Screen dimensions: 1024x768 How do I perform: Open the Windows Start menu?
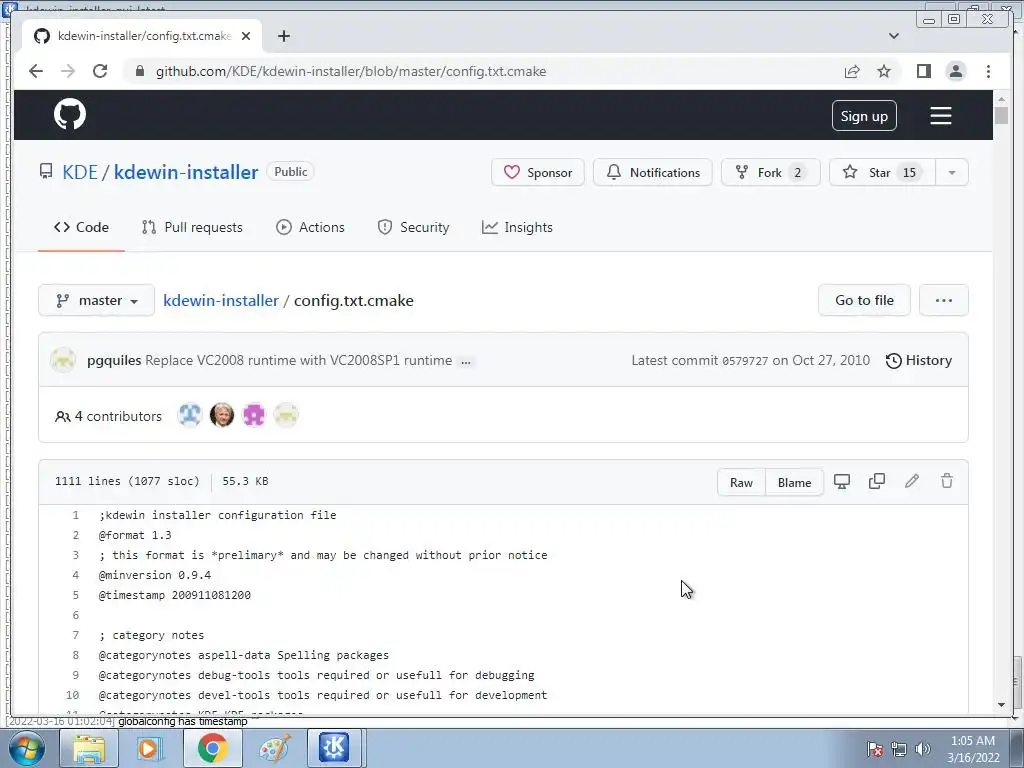pyautogui.click(x=27, y=748)
